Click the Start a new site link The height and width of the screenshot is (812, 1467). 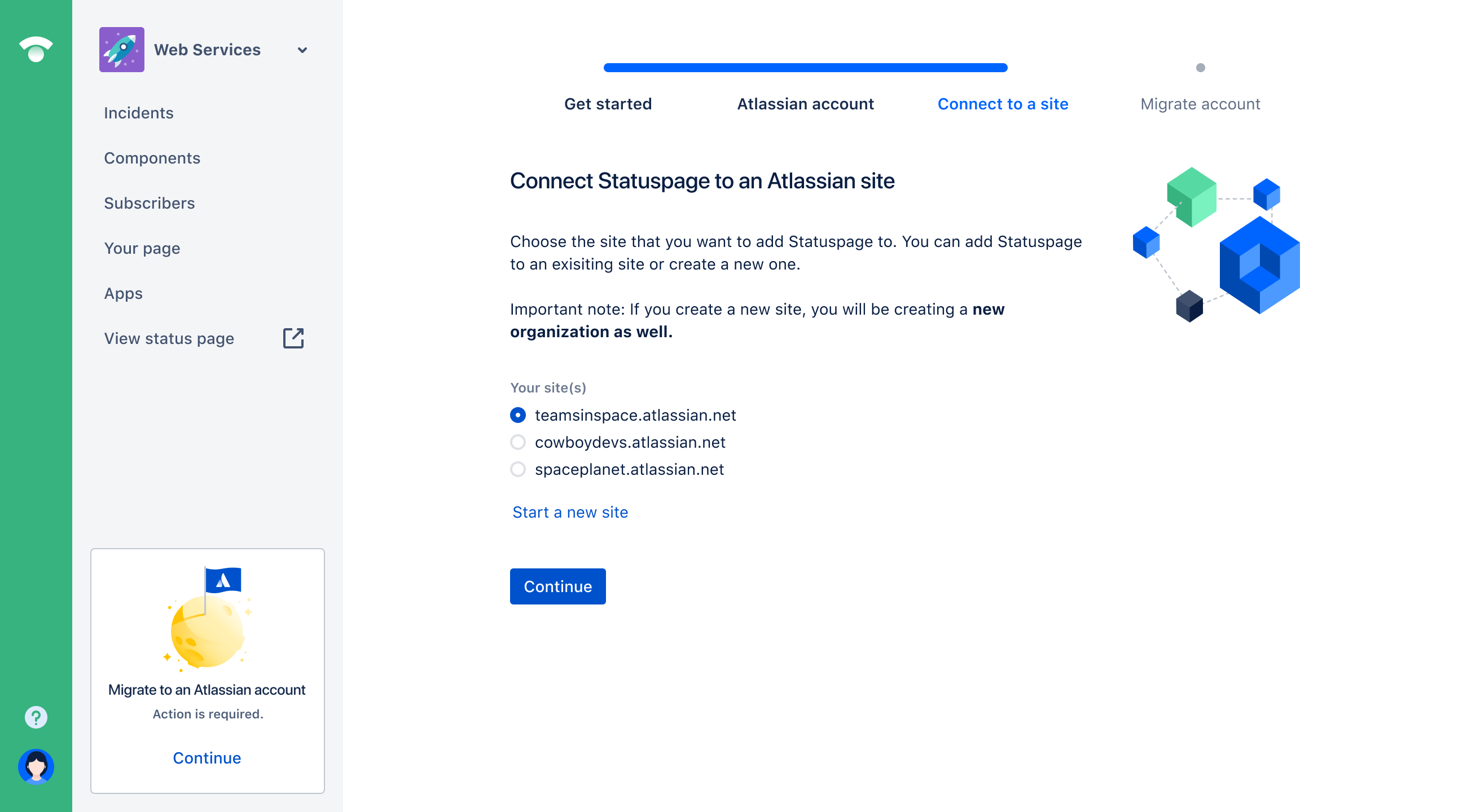(570, 512)
